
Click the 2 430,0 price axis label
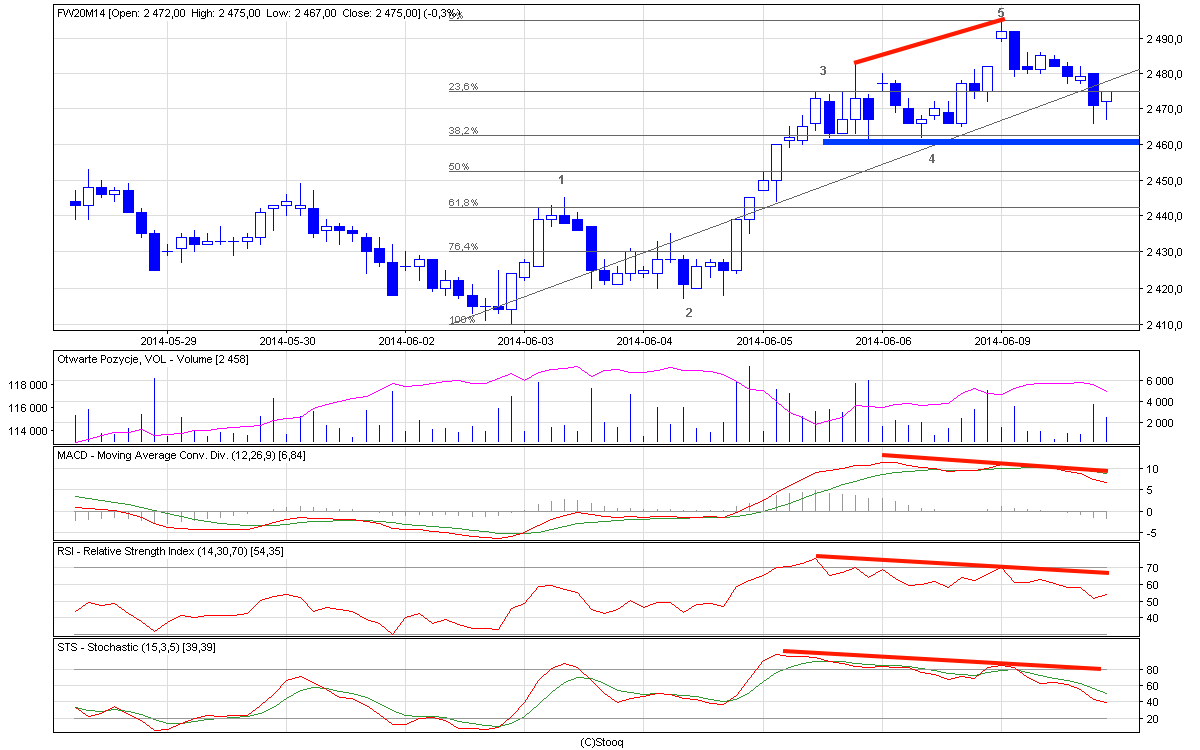click(1163, 252)
